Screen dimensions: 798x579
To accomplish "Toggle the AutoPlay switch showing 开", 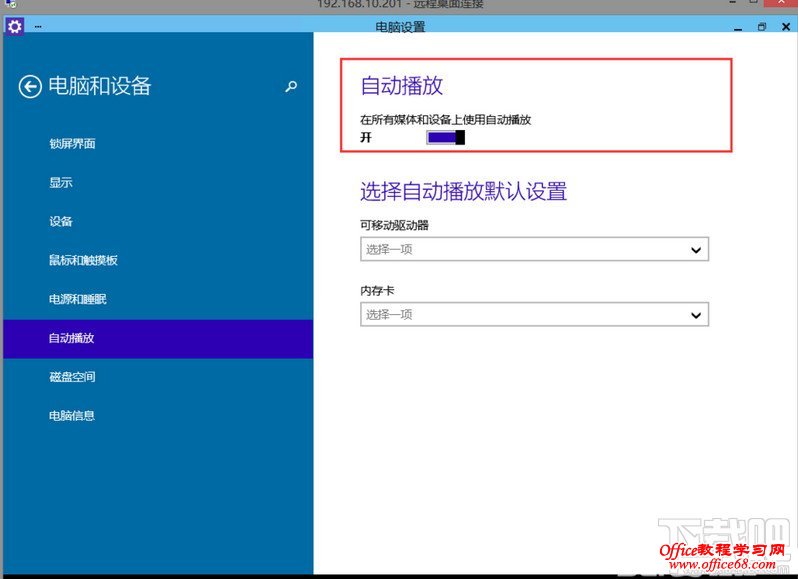I will 445,137.
